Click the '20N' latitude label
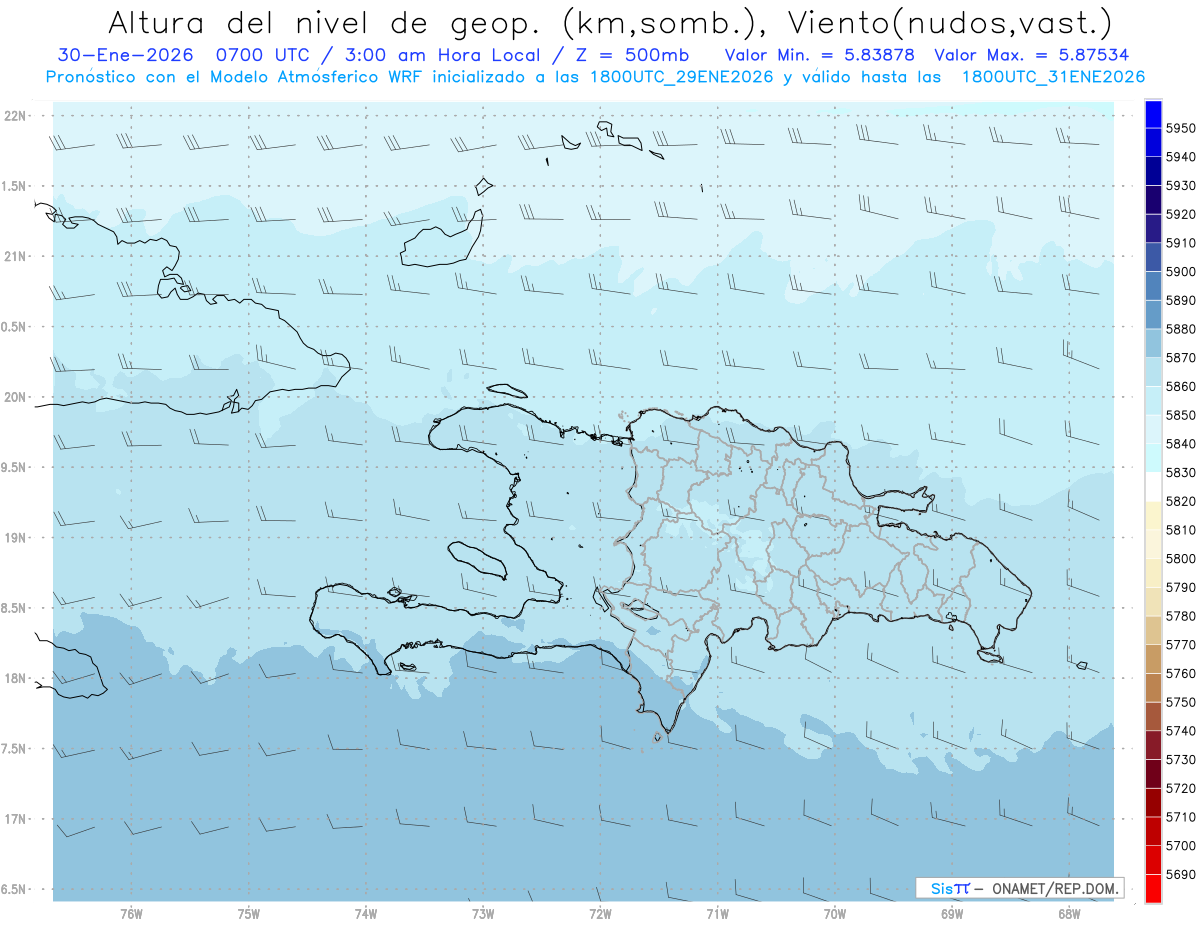Viewport: 1200px width, 927px height. (x=17, y=397)
